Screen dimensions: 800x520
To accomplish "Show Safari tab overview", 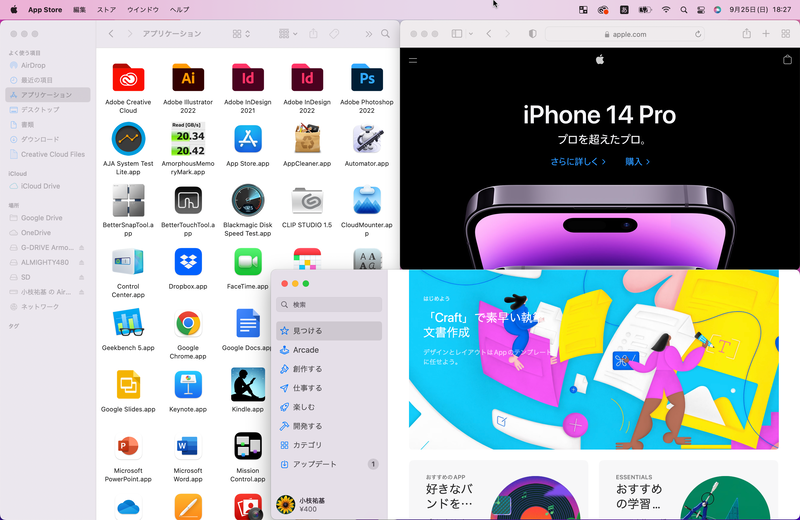I will pyautogui.click(x=786, y=34).
